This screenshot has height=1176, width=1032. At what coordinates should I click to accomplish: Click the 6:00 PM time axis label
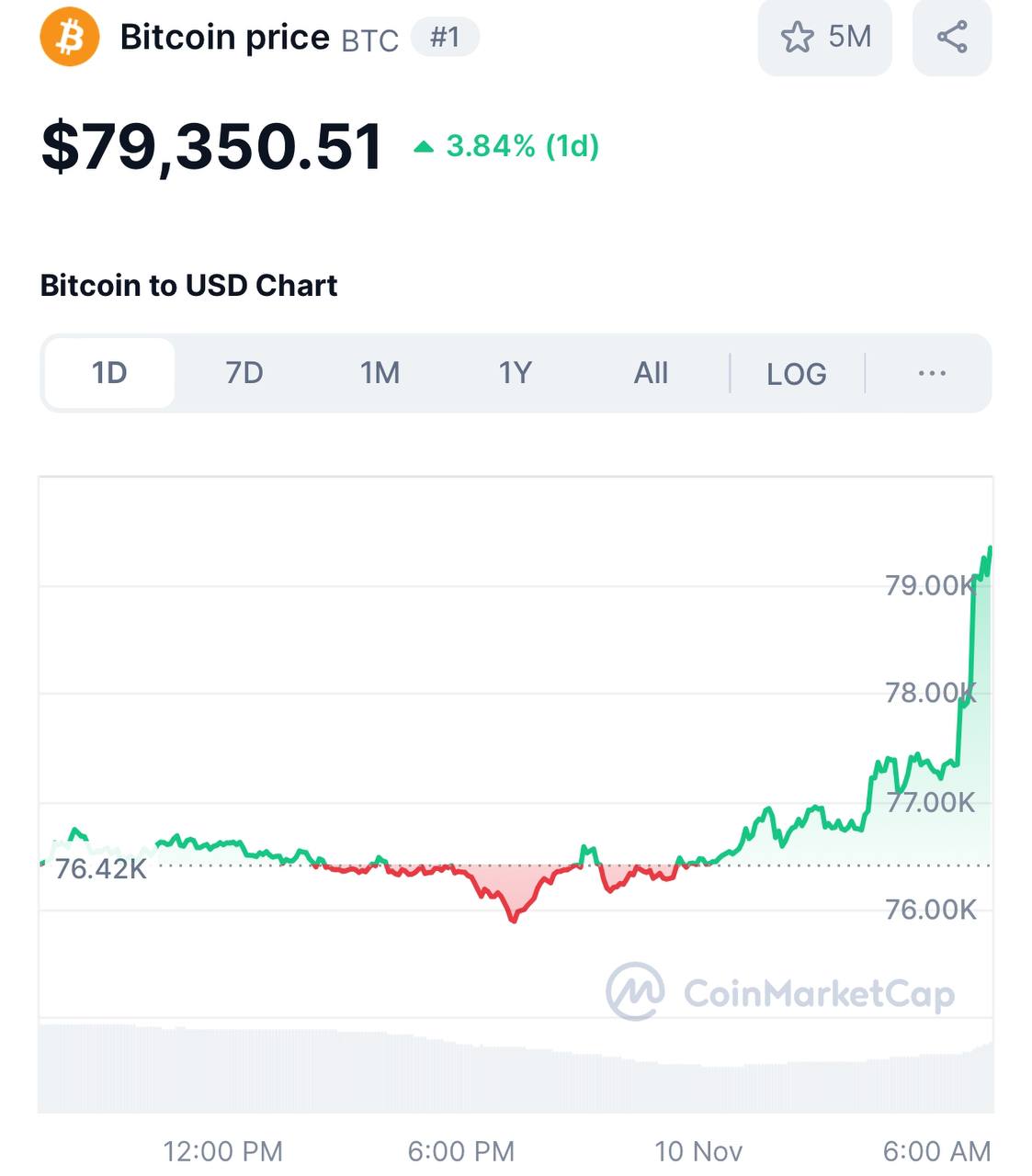coord(460,1151)
